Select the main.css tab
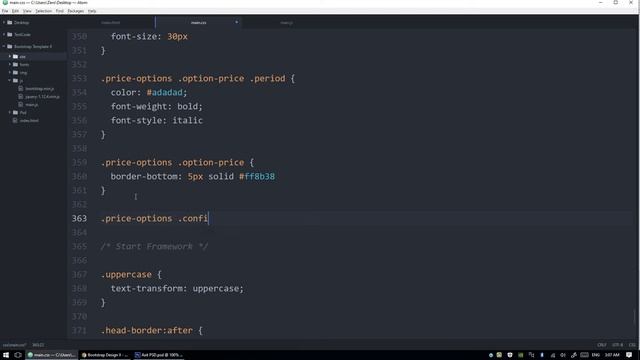Image resolution: width=640 pixels, height=360 pixels. tap(198, 23)
